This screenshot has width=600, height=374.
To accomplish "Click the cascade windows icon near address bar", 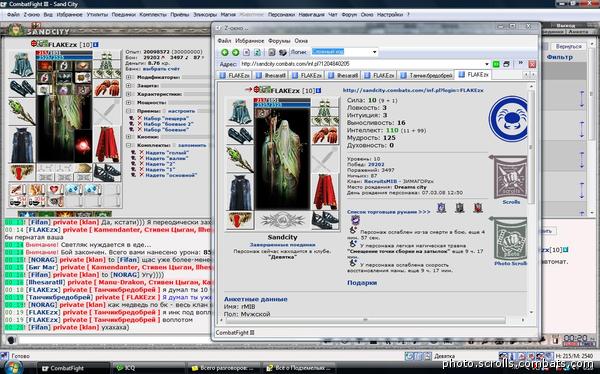I will point(506,64).
